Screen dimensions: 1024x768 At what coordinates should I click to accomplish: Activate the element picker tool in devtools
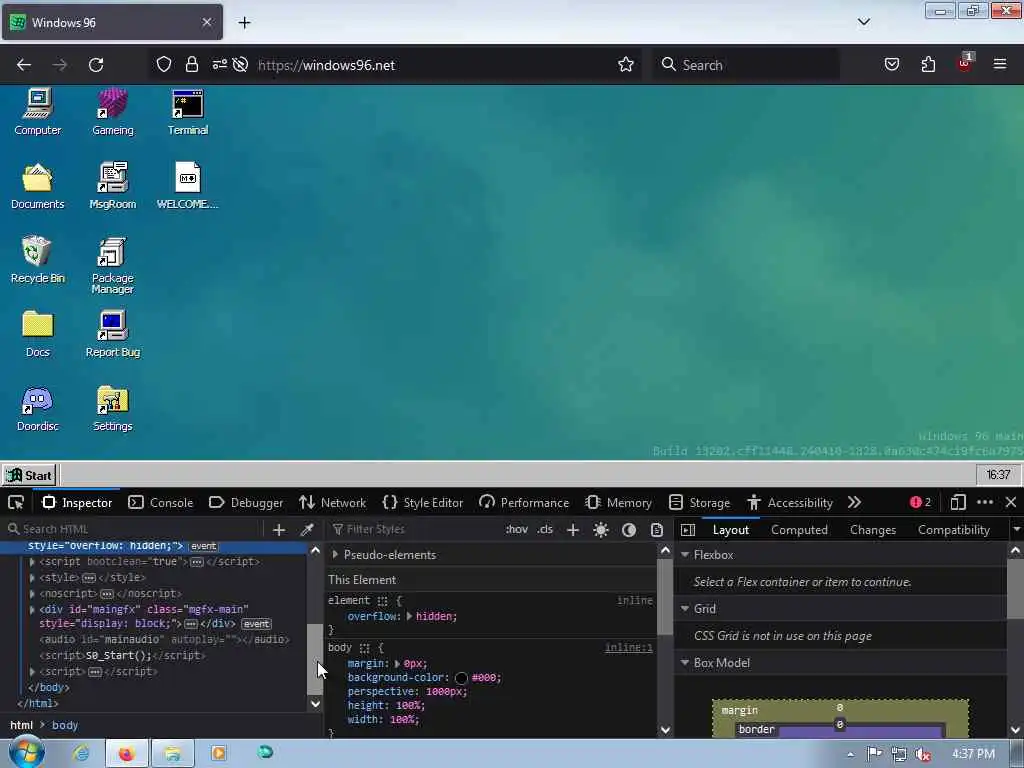coord(16,502)
